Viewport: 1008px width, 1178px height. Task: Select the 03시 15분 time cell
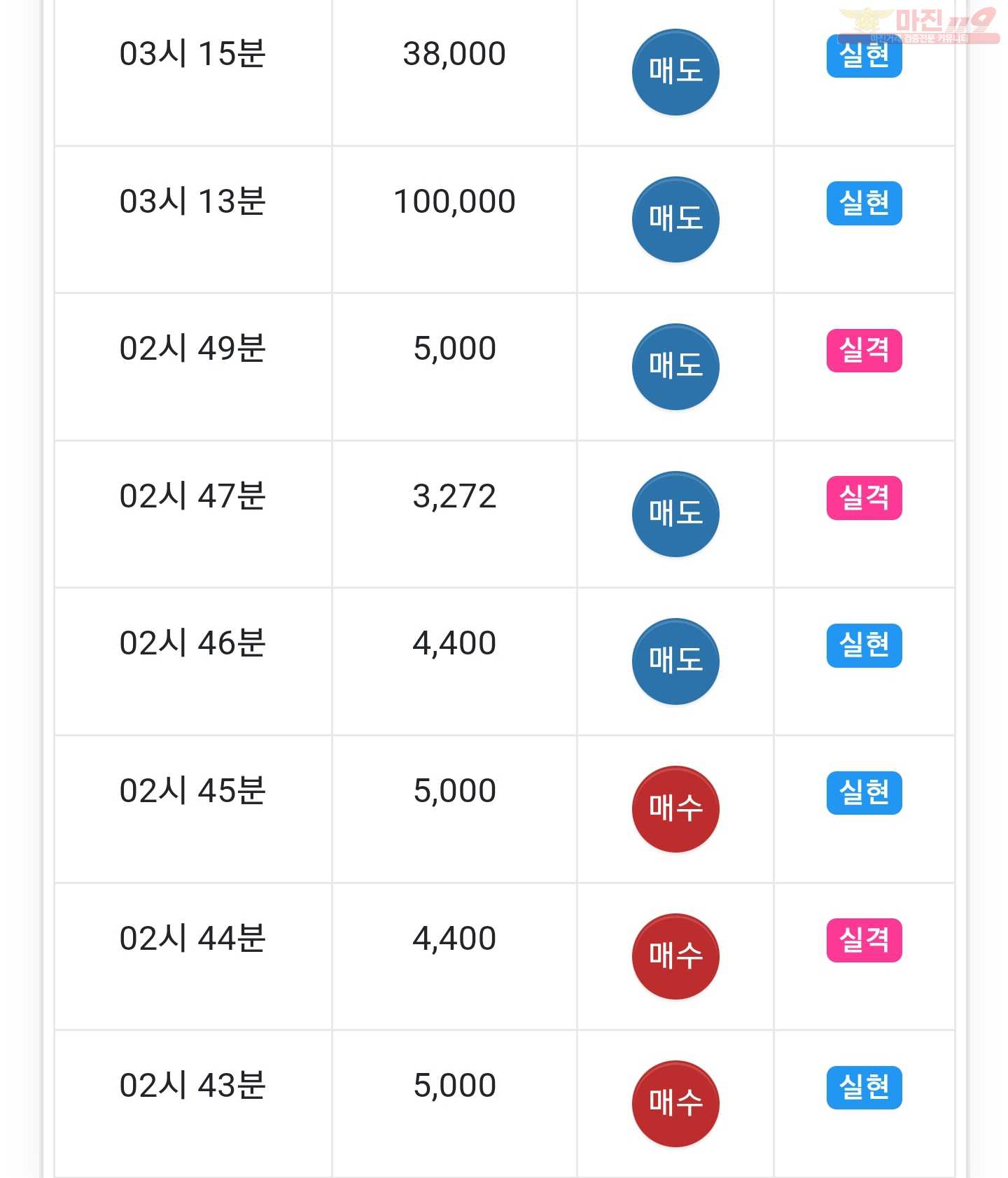192,72
